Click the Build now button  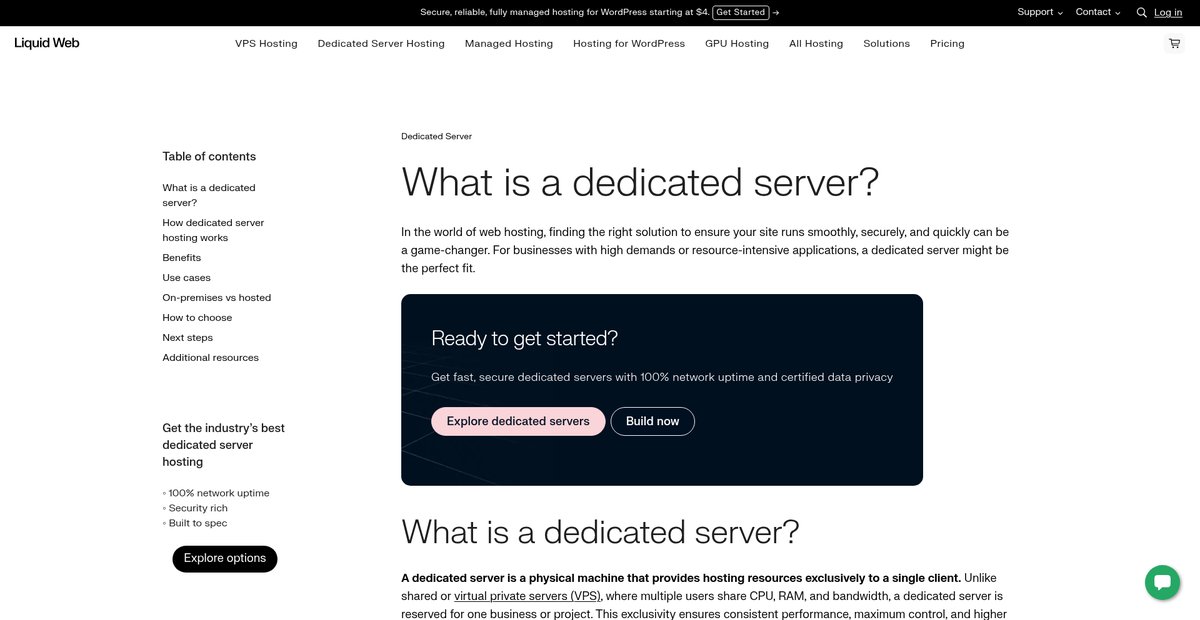click(x=653, y=421)
